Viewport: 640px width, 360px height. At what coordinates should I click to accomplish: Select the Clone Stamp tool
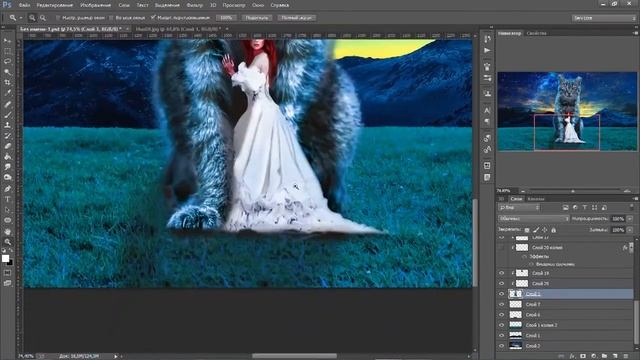pyautogui.click(x=7, y=125)
